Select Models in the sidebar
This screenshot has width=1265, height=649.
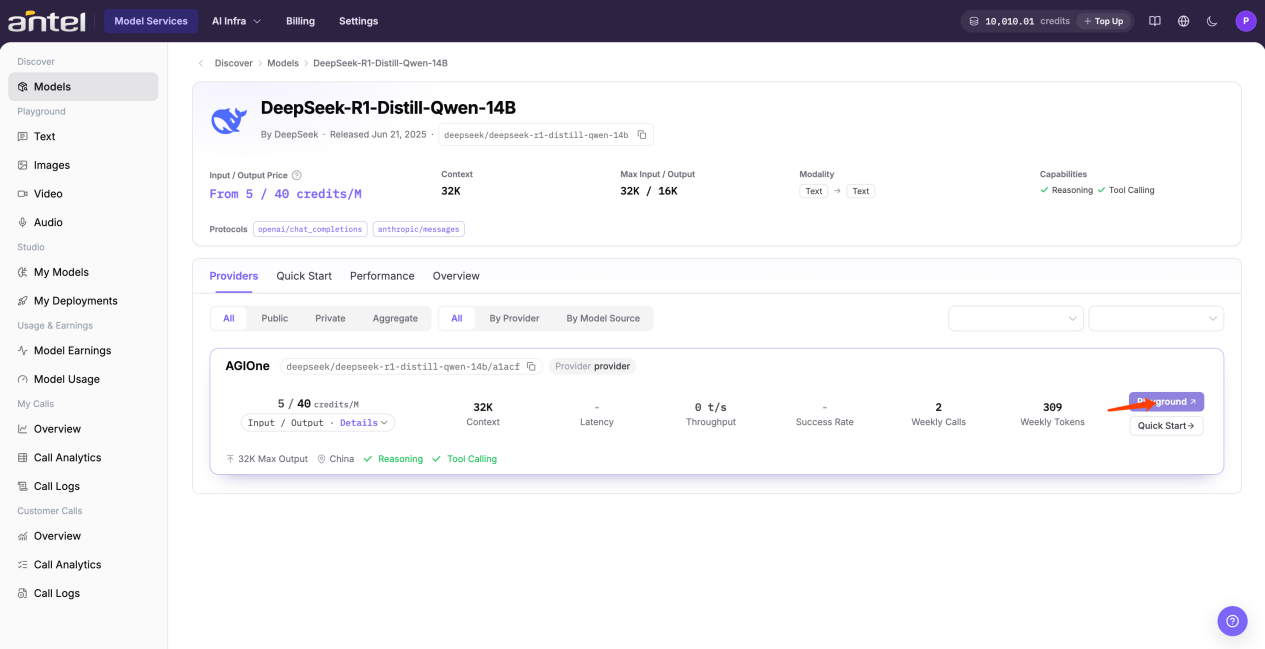tap(83, 87)
